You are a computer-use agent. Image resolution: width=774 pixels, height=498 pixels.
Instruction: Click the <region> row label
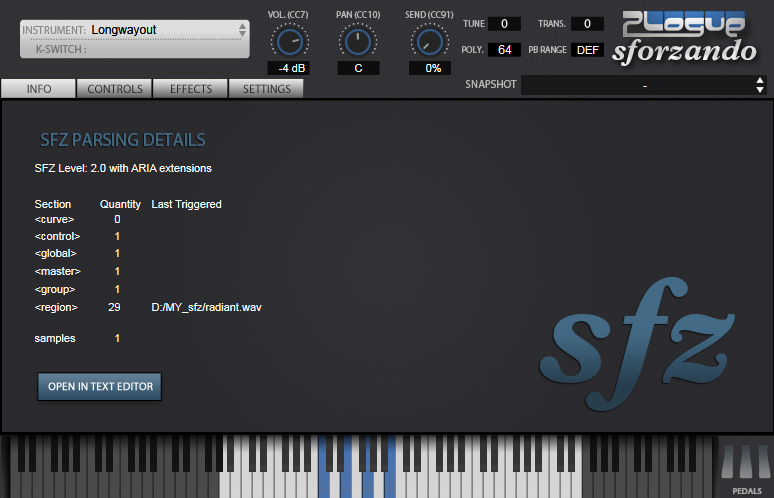point(56,307)
